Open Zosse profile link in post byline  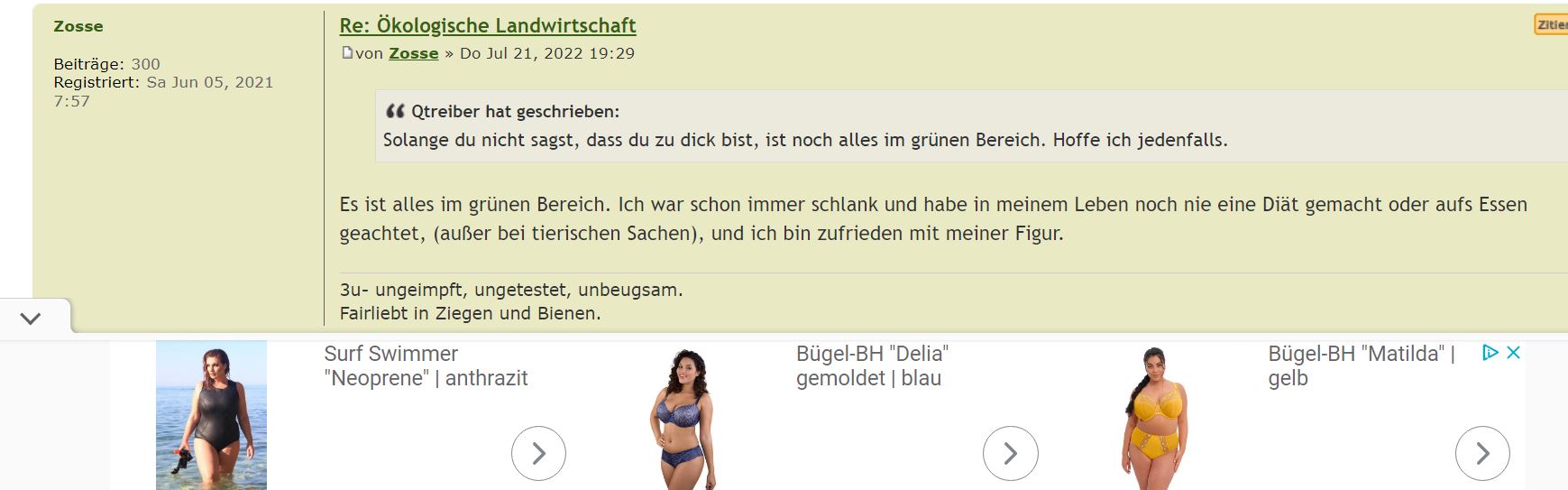(x=414, y=53)
